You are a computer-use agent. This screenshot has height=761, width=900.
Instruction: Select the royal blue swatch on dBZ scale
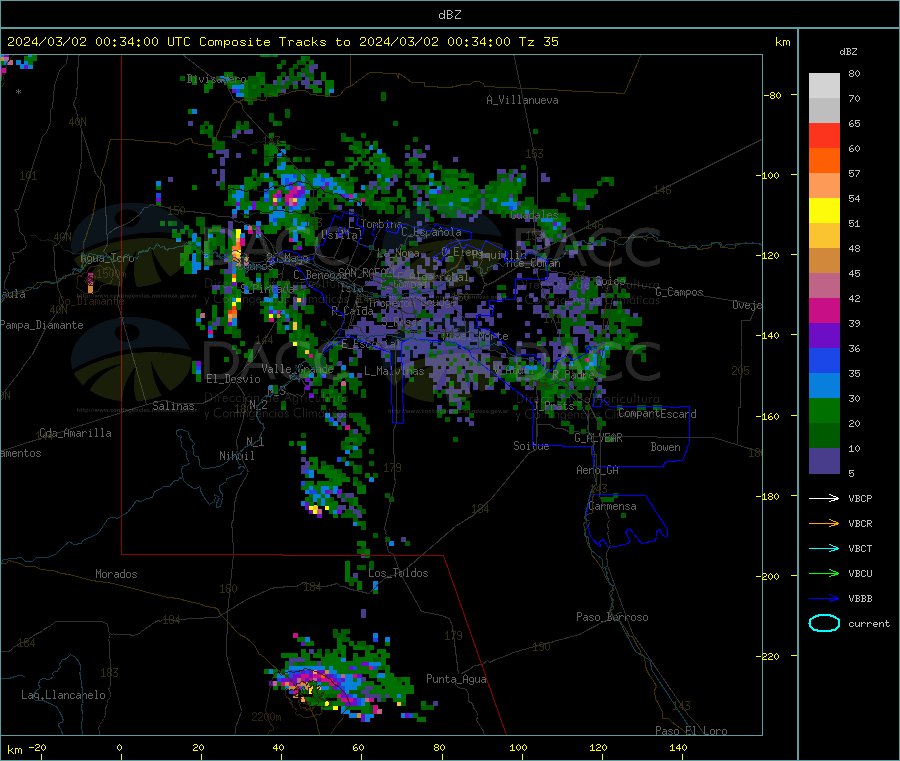pyautogui.click(x=824, y=360)
